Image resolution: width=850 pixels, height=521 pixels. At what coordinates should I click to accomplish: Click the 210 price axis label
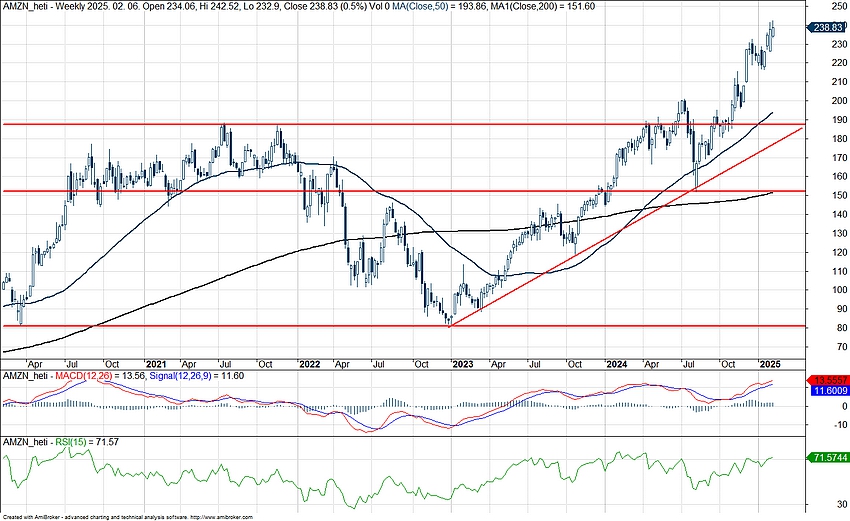point(840,82)
